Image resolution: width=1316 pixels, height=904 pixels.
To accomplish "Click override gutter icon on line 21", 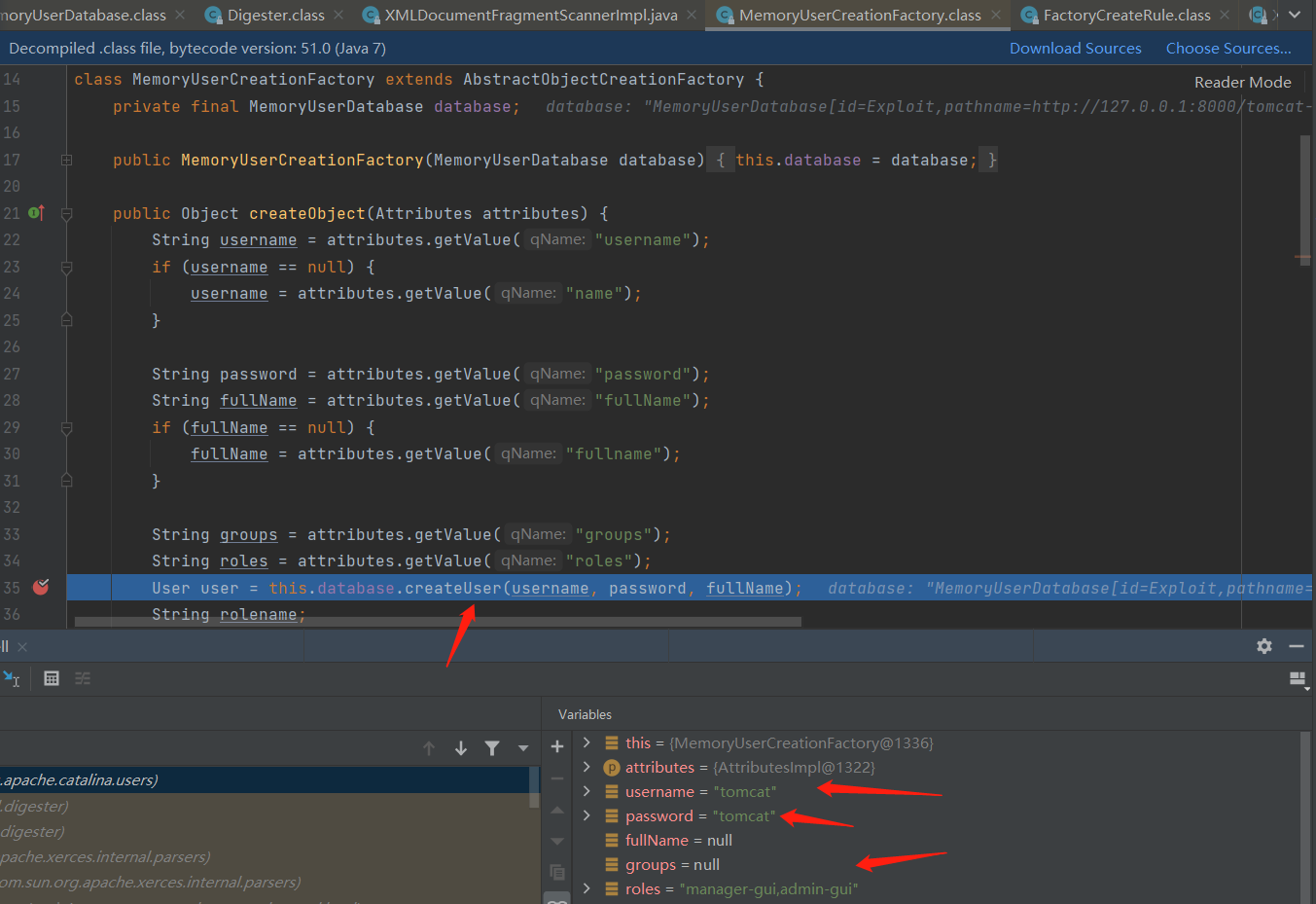I will click(36, 212).
